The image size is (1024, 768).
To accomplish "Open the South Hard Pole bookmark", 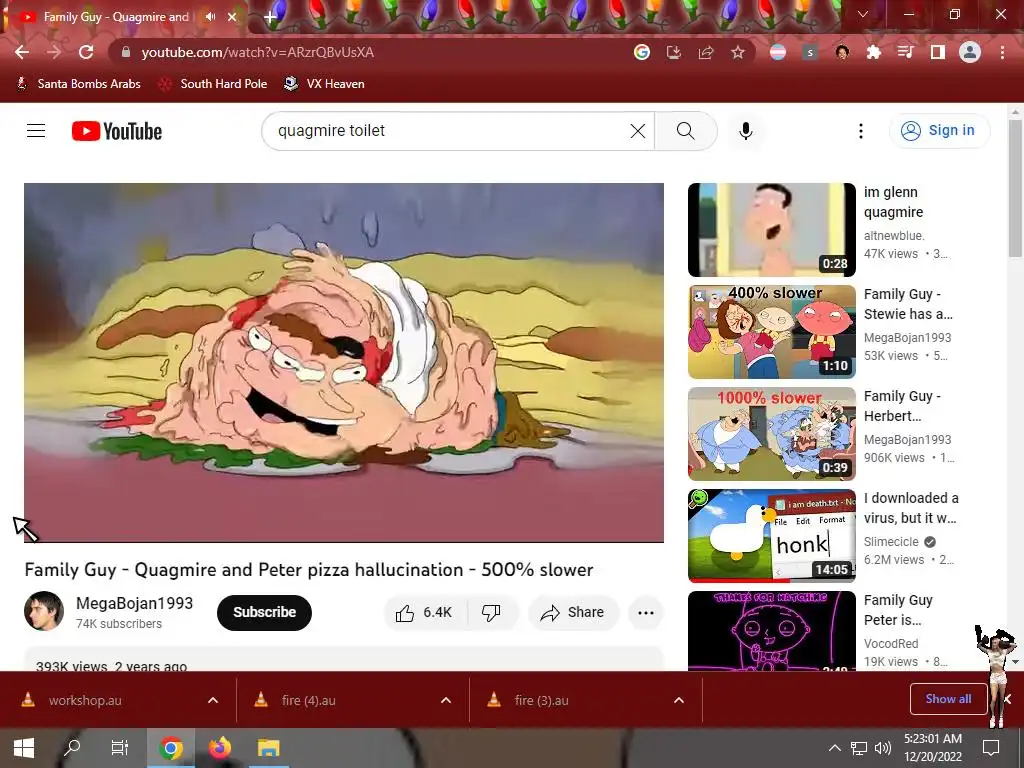I will tap(214, 84).
